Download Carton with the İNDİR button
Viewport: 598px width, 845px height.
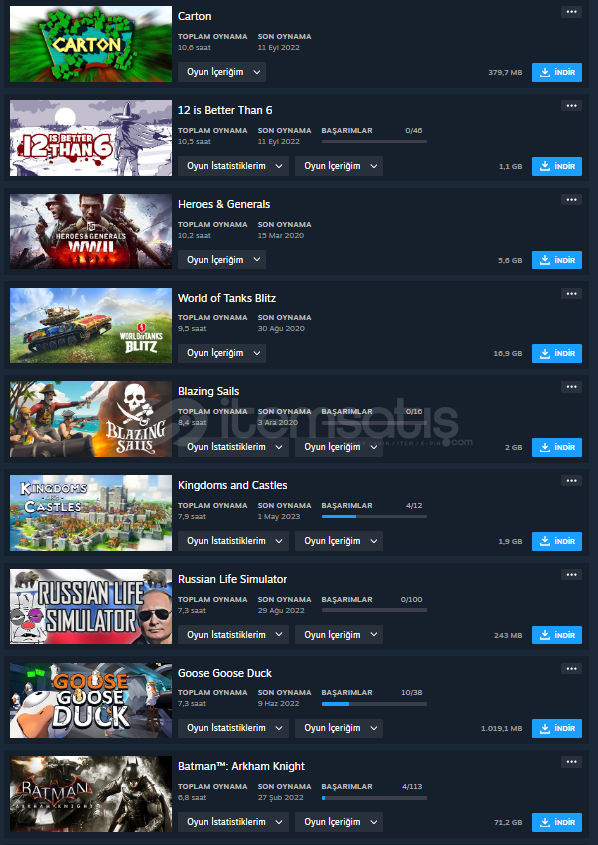[x=557, y=72]
